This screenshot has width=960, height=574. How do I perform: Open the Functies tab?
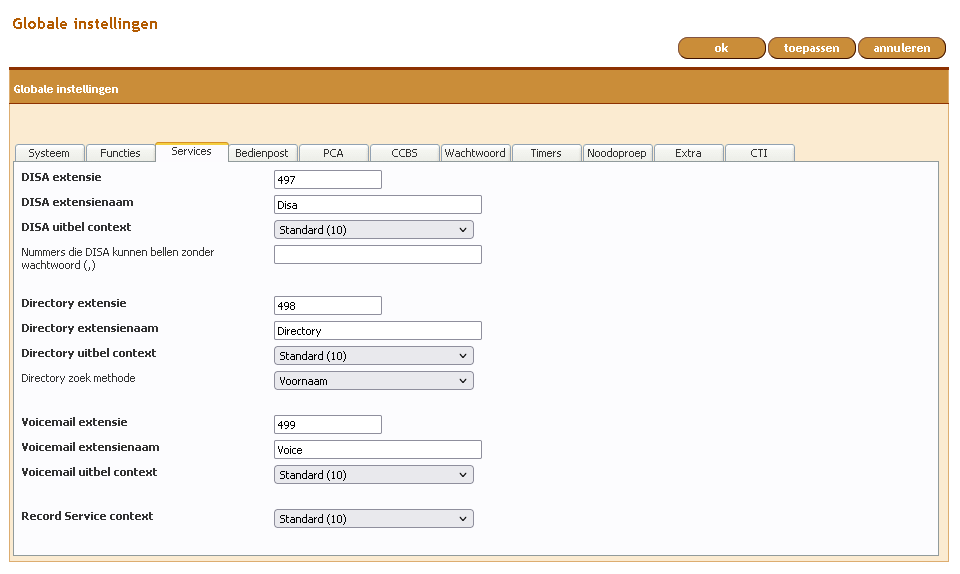point(120,153)
